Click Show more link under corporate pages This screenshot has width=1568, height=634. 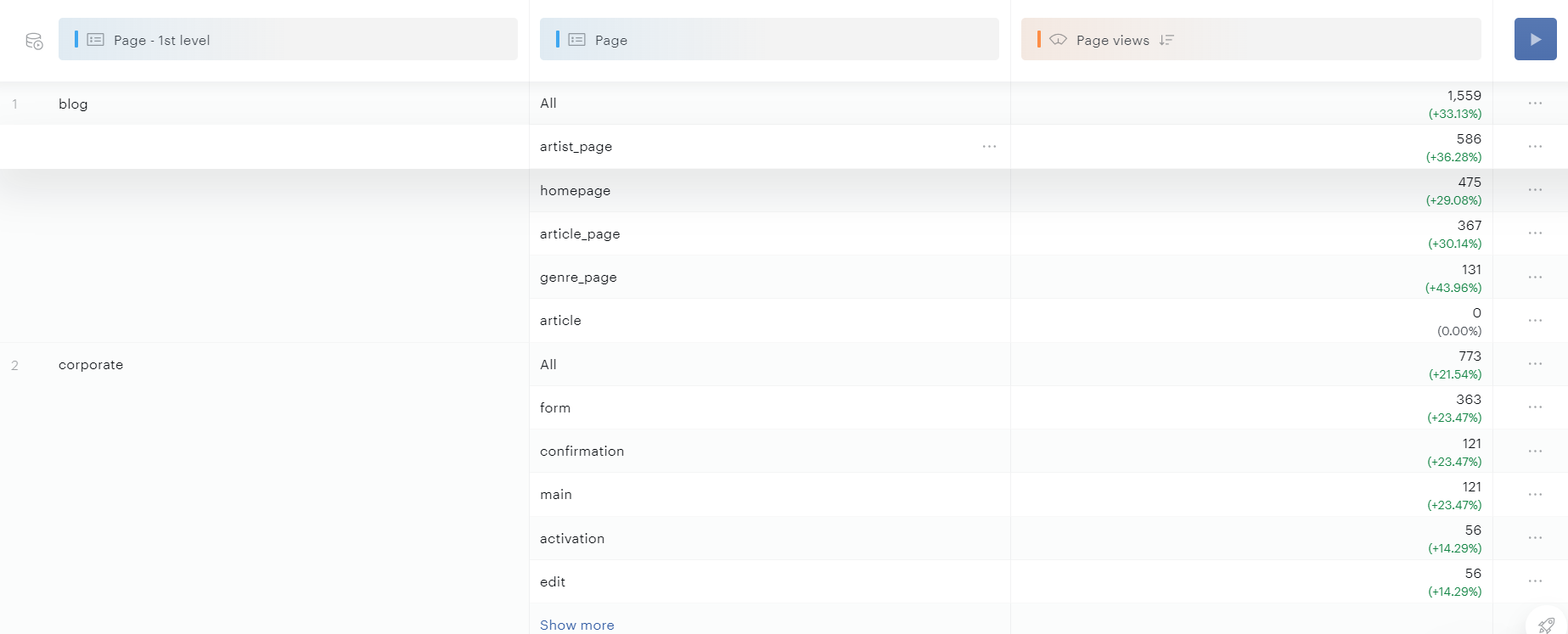coord(576,625)
